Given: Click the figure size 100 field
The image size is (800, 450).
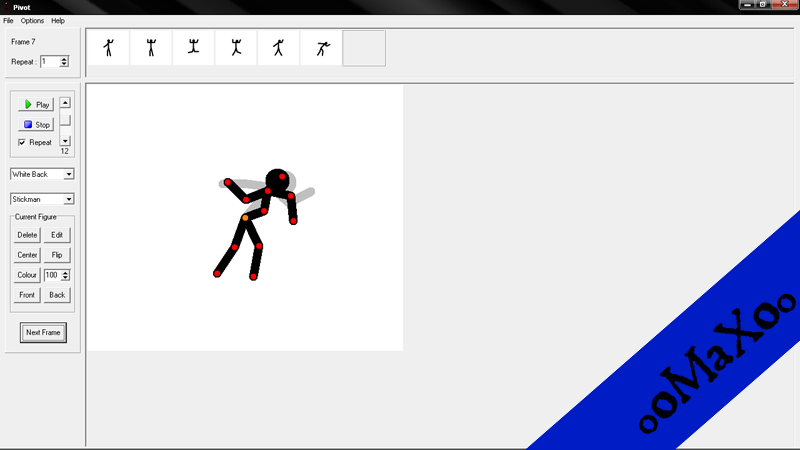Looking at the screenshot, I should [52, 275].
